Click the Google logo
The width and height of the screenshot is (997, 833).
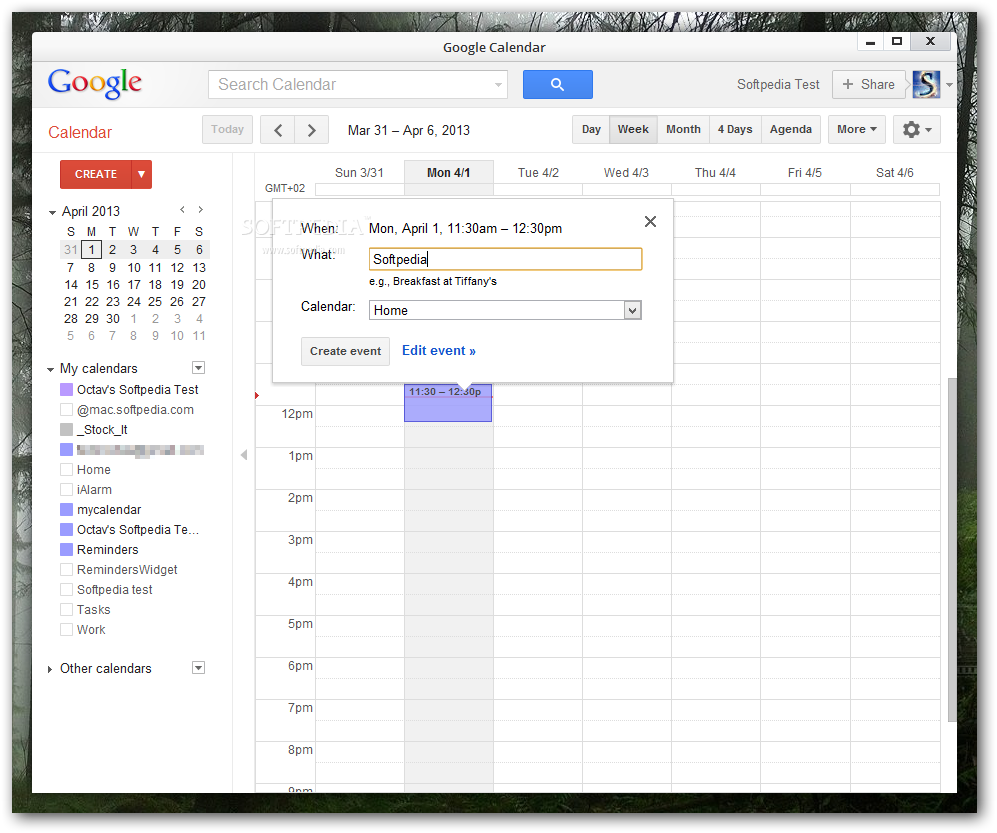95,83
